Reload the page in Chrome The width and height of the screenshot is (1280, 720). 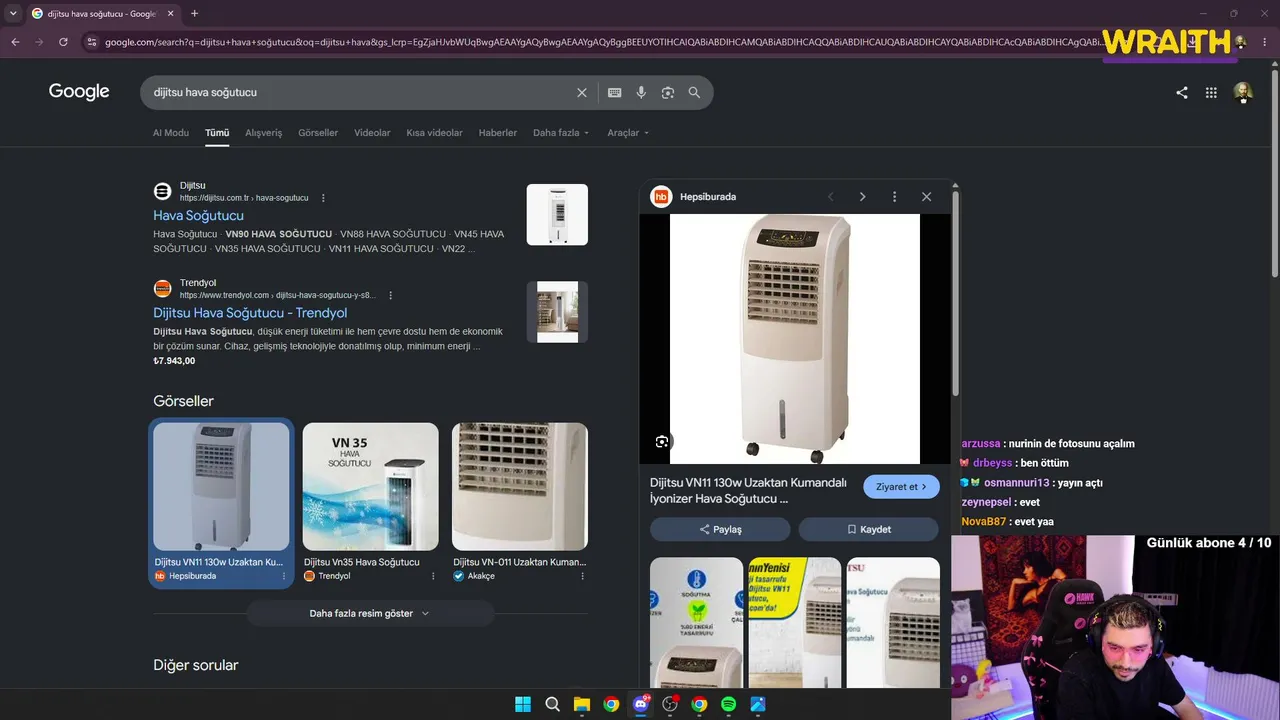pos(63,42)
